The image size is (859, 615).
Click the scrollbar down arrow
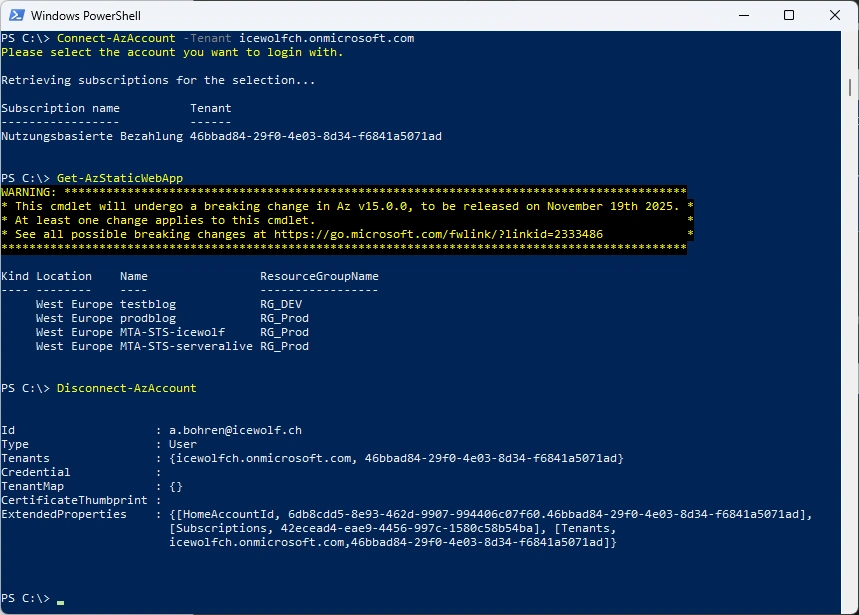[850, 607]
